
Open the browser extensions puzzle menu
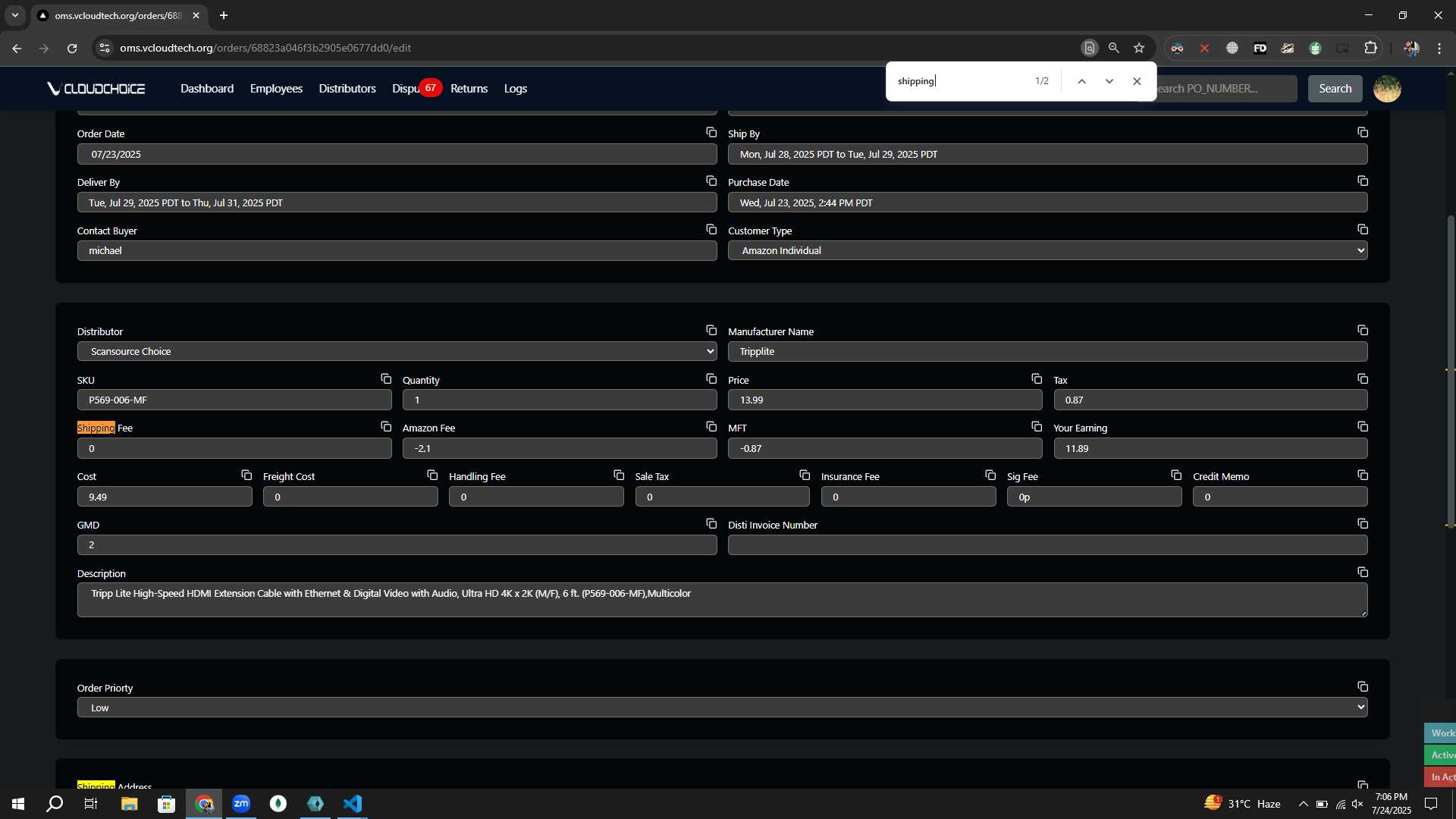[1370, 48]
